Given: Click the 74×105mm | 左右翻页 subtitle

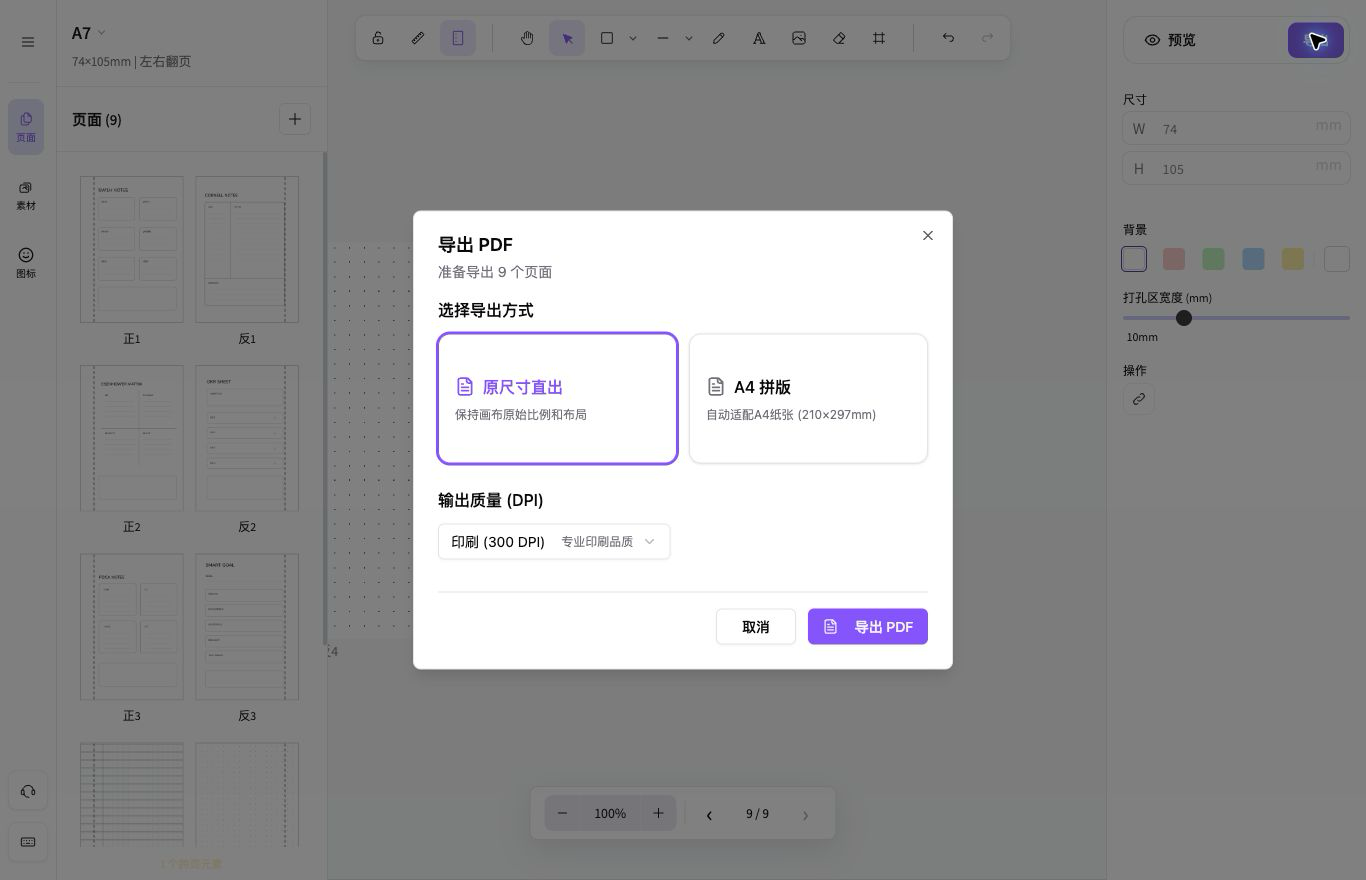Looking at the screenshot, I should (131, 61).
